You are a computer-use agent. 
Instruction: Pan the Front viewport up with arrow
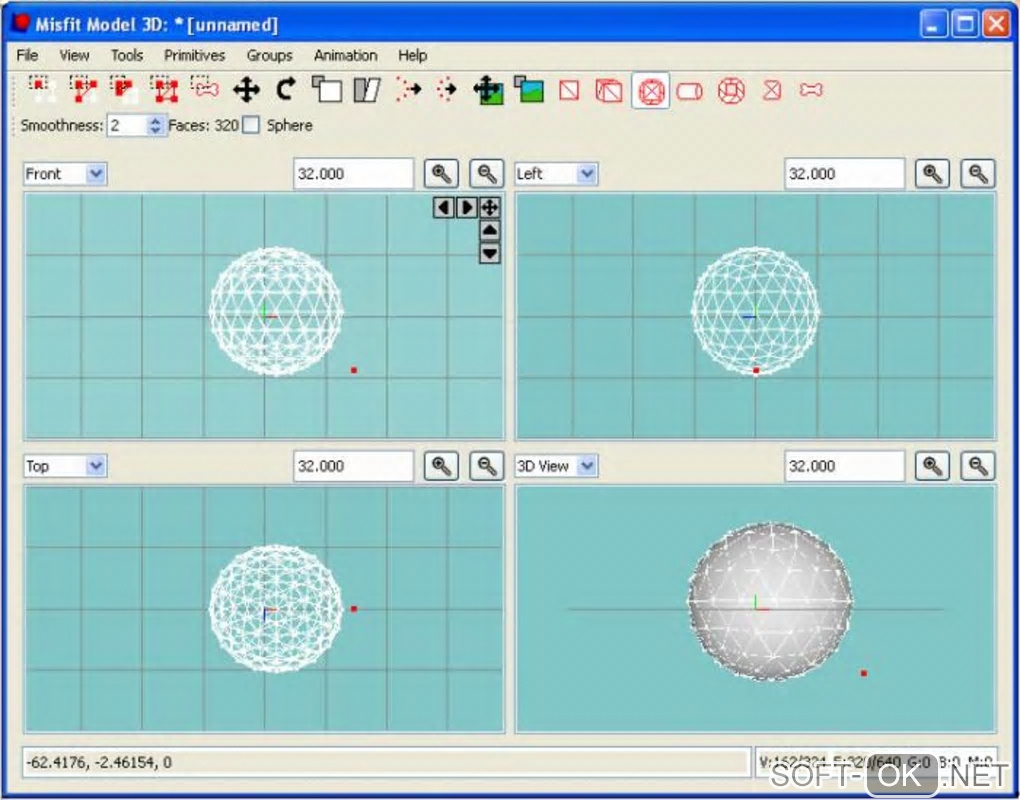point(490,230)
